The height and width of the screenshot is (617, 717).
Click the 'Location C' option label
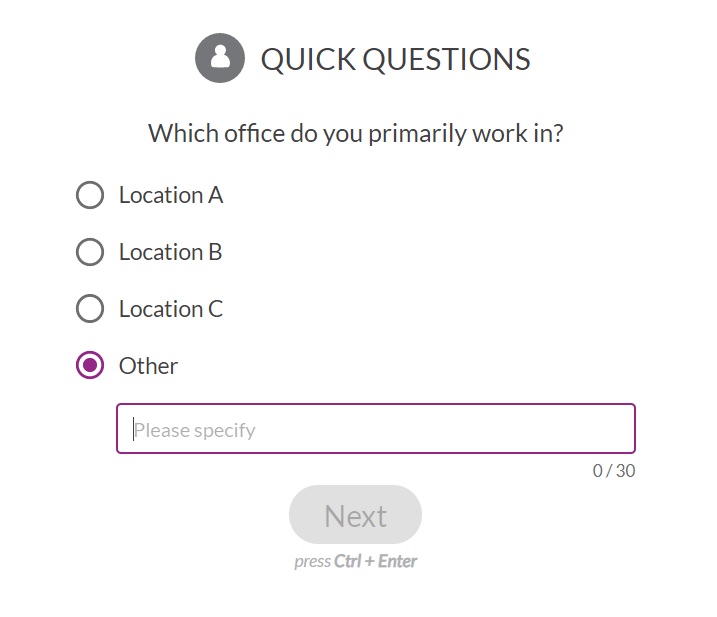(x=171, y=309)
